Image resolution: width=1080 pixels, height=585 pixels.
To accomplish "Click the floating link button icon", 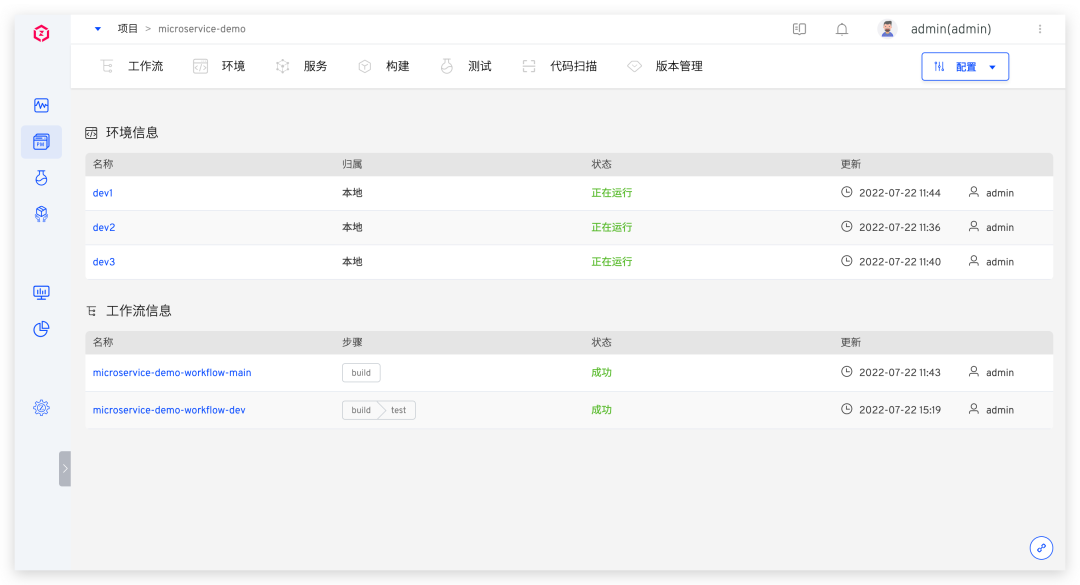I will pos(1042,547).
